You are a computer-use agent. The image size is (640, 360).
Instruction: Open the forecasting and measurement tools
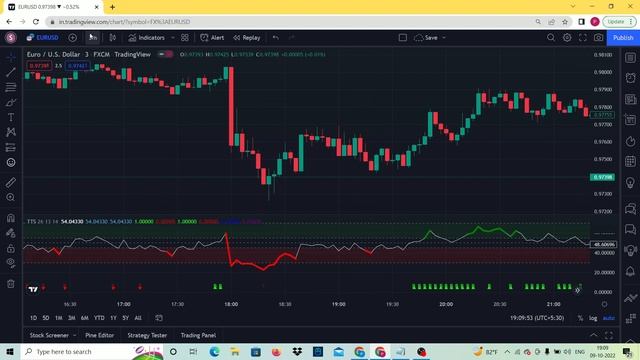click(11, 147)
